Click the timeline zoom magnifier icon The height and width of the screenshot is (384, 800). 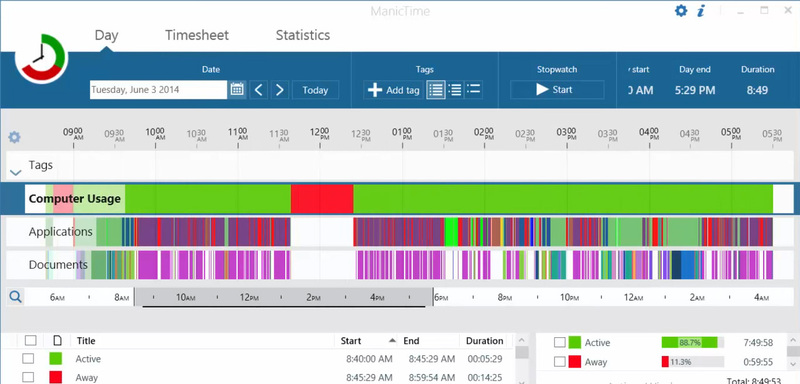pos(15,296)
